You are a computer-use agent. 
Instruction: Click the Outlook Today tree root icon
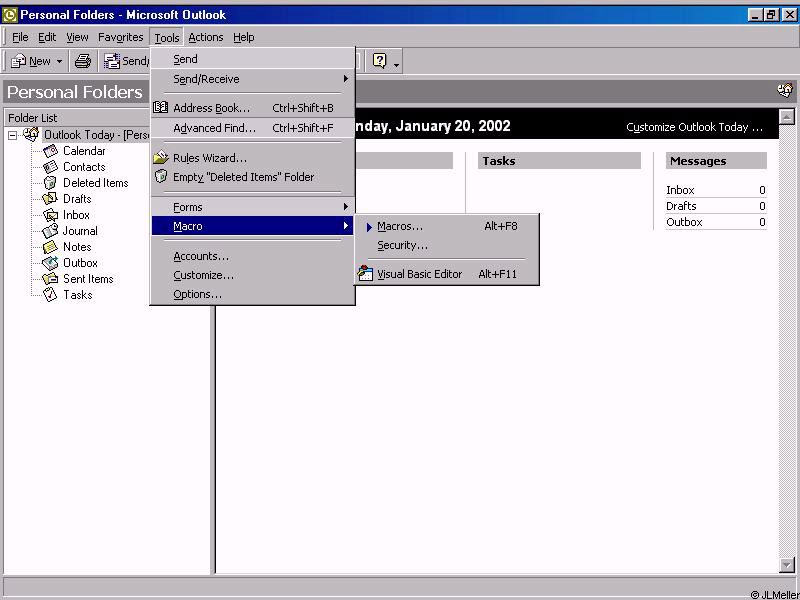(31, 135)
